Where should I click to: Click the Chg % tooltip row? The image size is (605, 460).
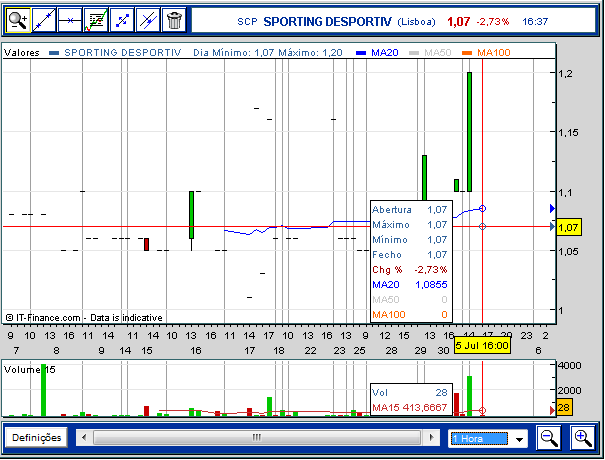point(410,269)
